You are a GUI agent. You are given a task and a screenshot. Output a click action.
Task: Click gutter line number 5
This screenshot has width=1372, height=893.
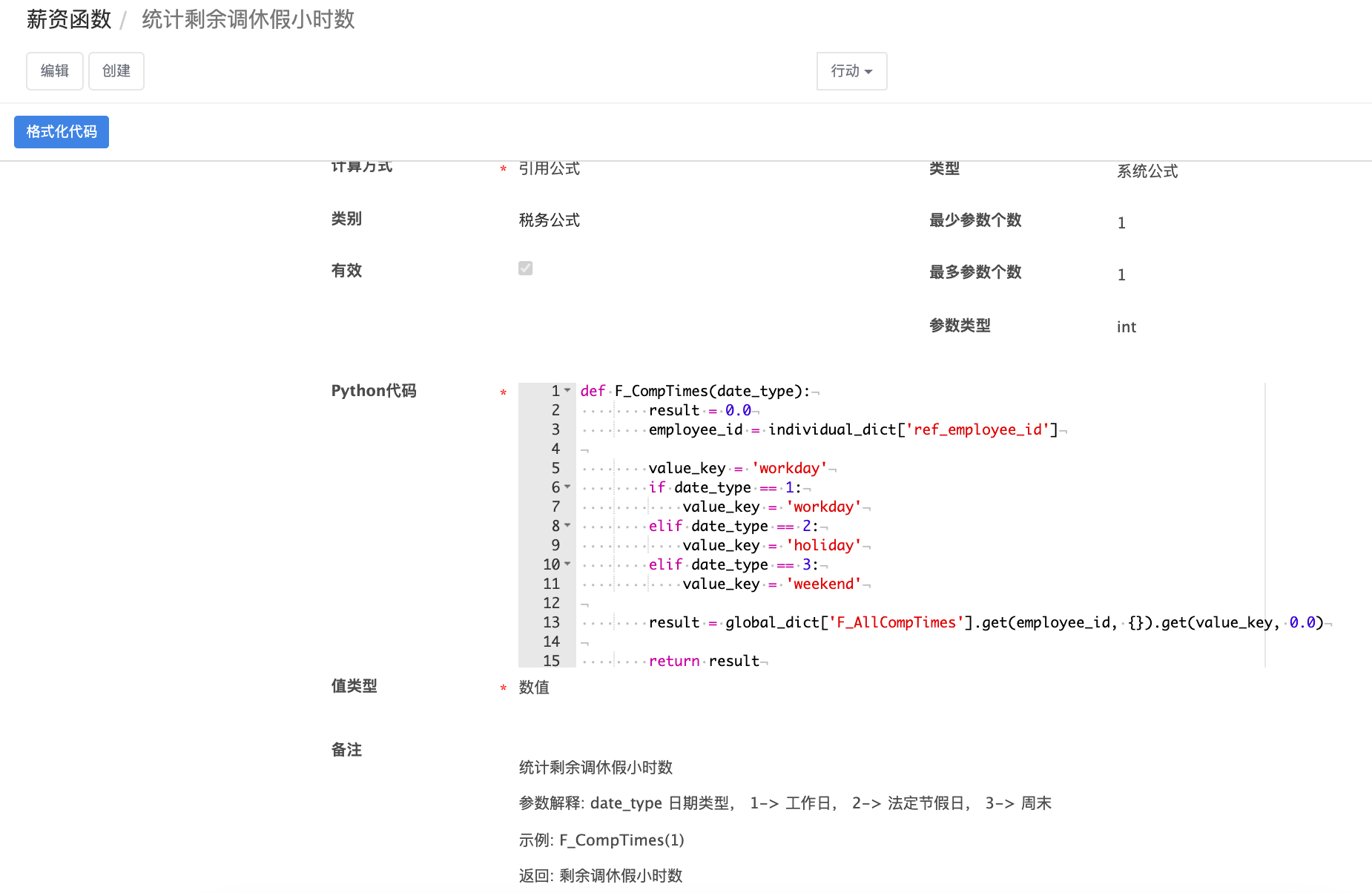555,468
